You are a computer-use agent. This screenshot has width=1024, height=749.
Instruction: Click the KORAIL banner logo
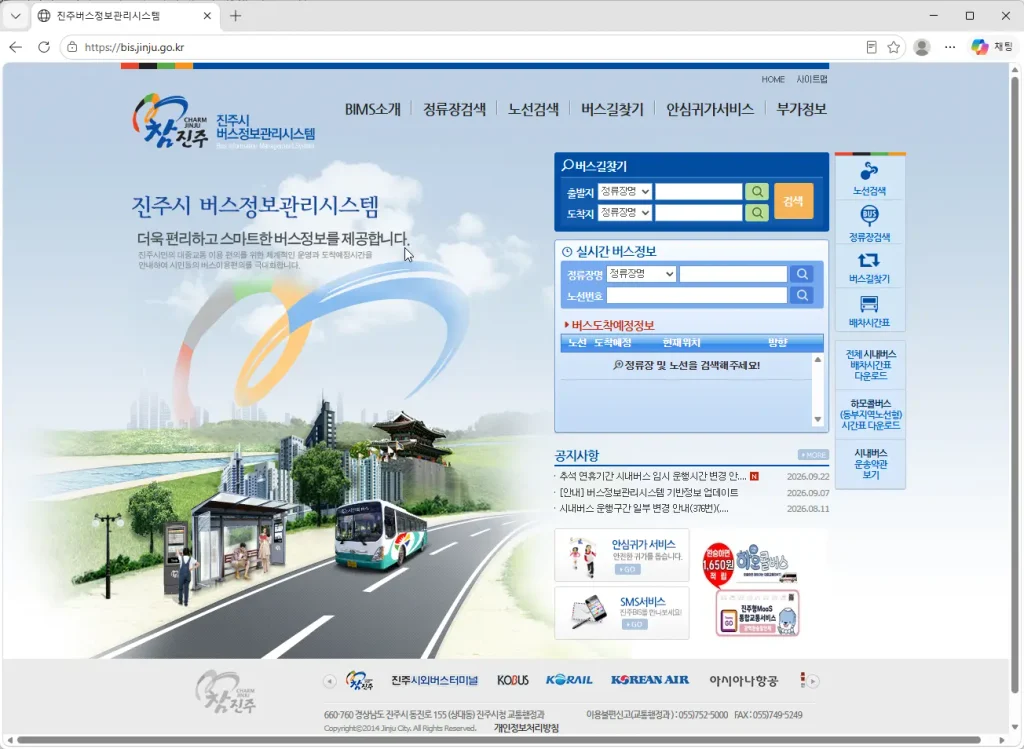click(569, 680)
